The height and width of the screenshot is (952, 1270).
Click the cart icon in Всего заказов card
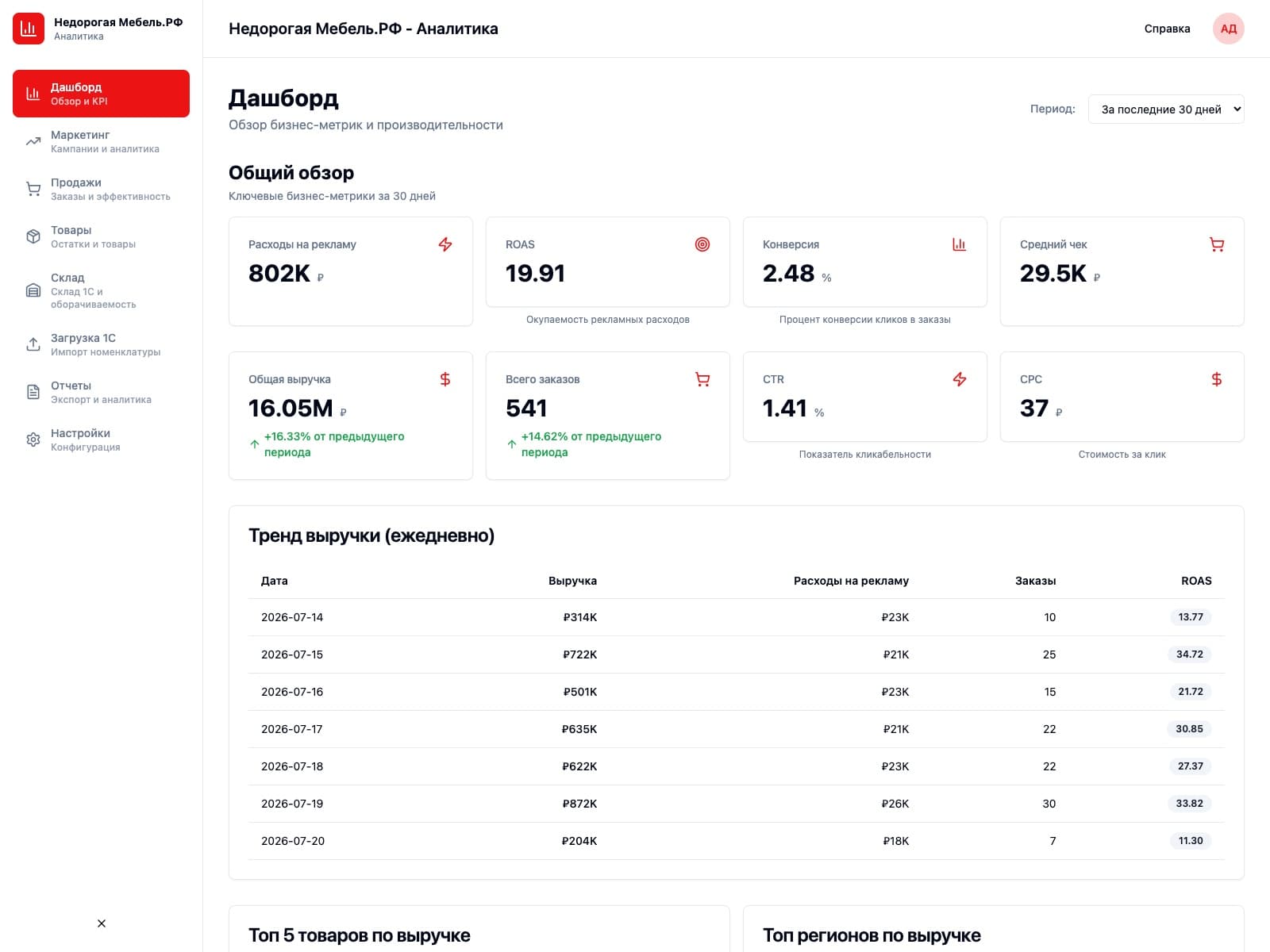tap(702, 379)
